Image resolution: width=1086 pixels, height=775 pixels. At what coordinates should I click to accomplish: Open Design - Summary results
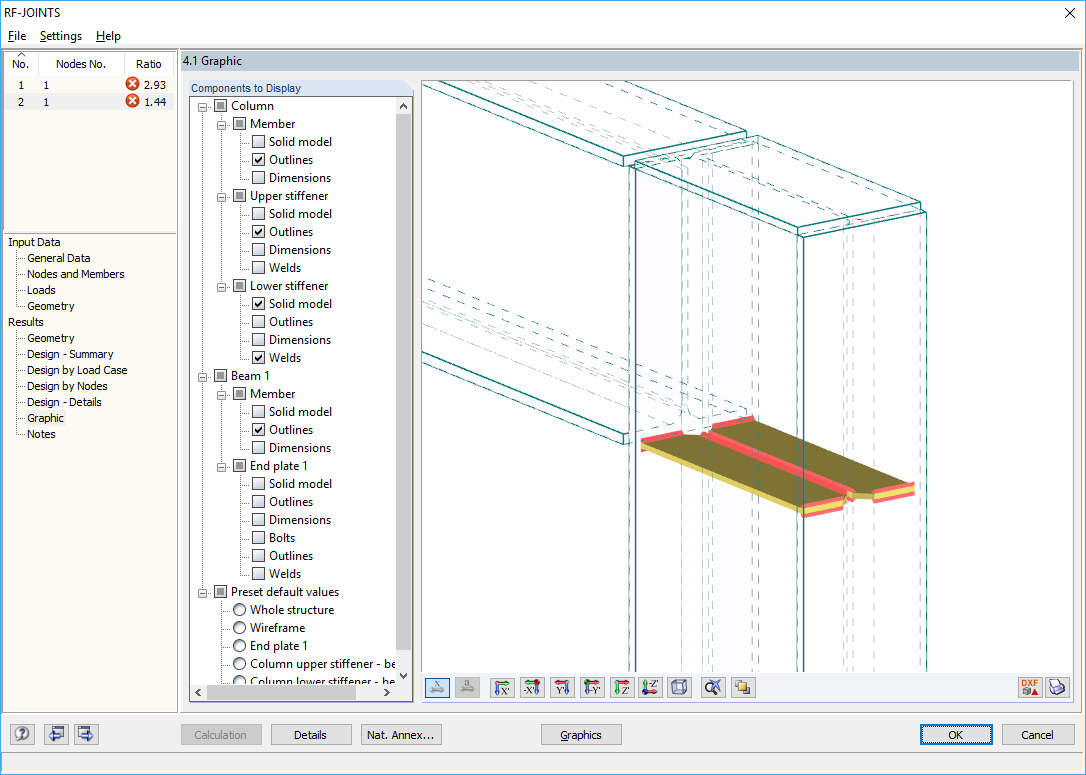70,354
